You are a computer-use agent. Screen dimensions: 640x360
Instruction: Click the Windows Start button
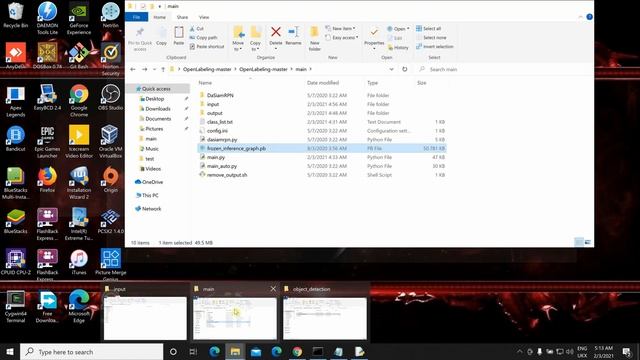(x=10, y=351)
